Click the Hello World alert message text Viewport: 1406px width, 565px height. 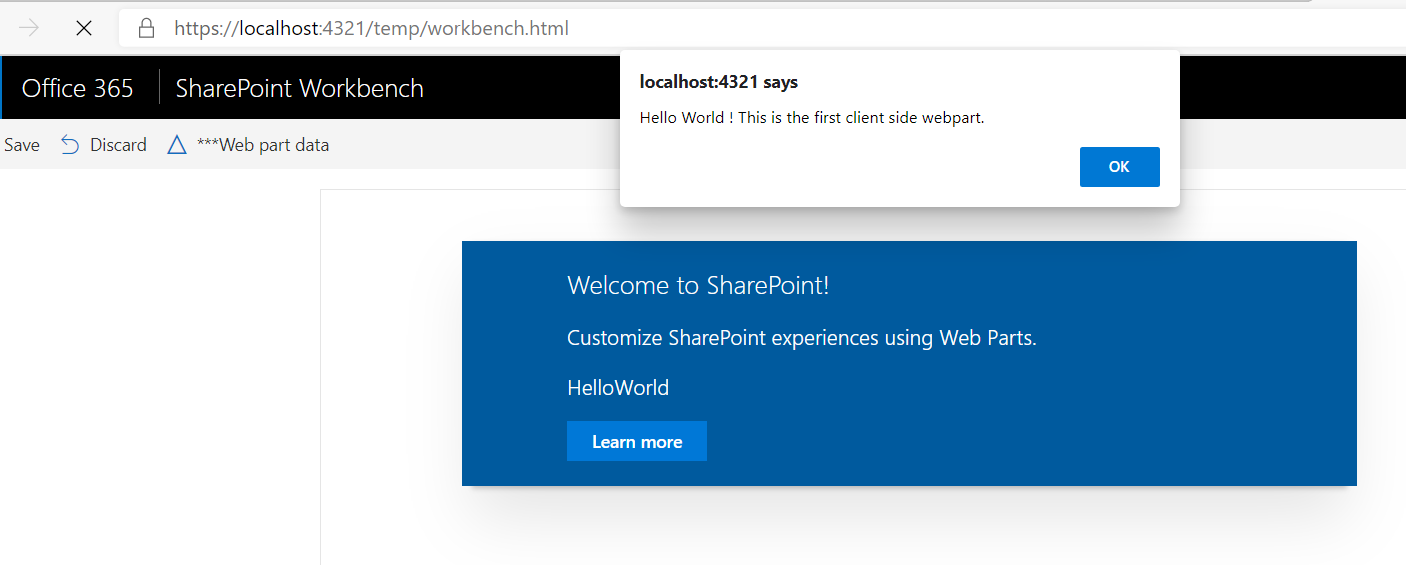(812, 118)
